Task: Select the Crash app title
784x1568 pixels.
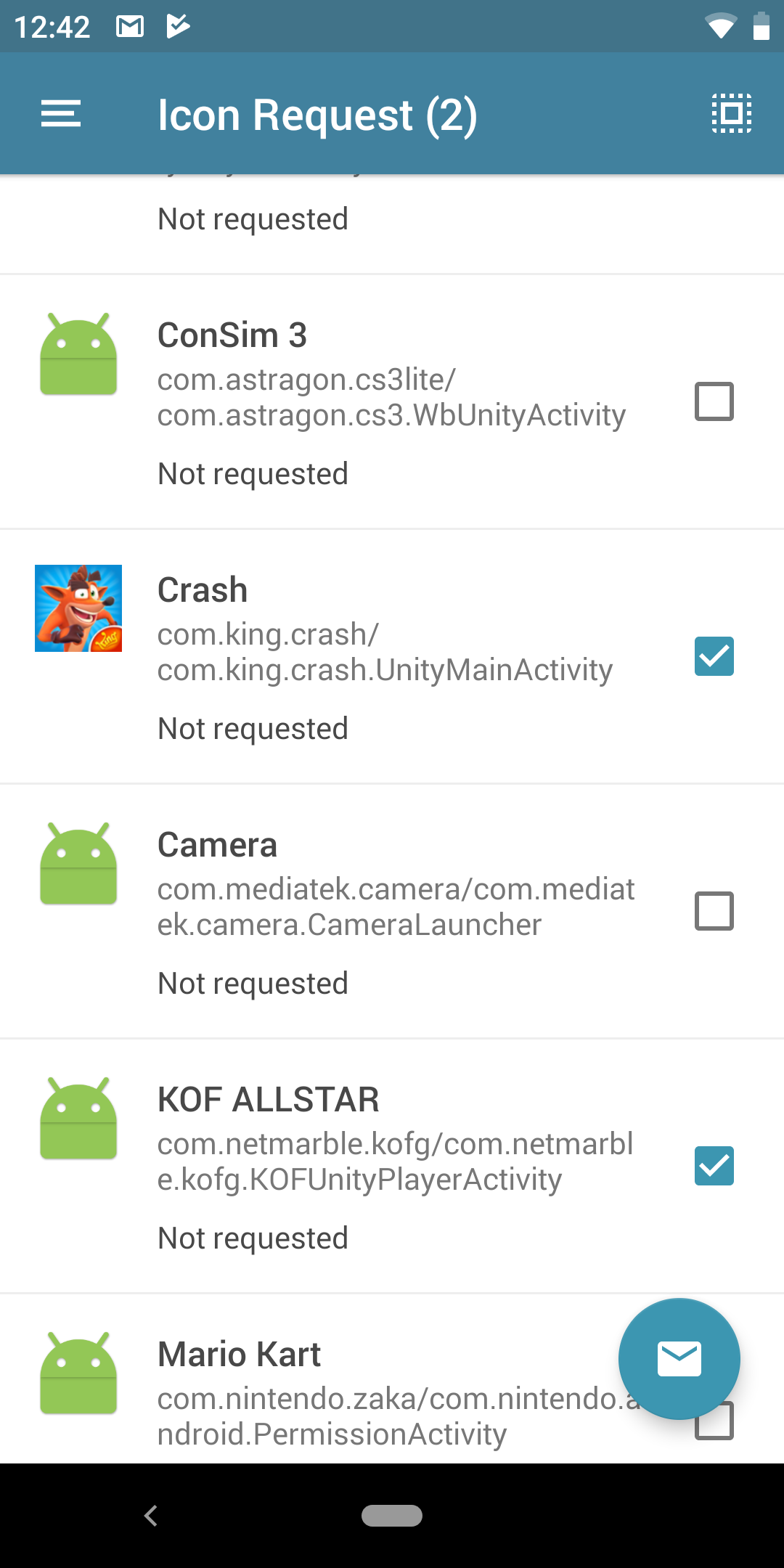Action: [203, 590]
